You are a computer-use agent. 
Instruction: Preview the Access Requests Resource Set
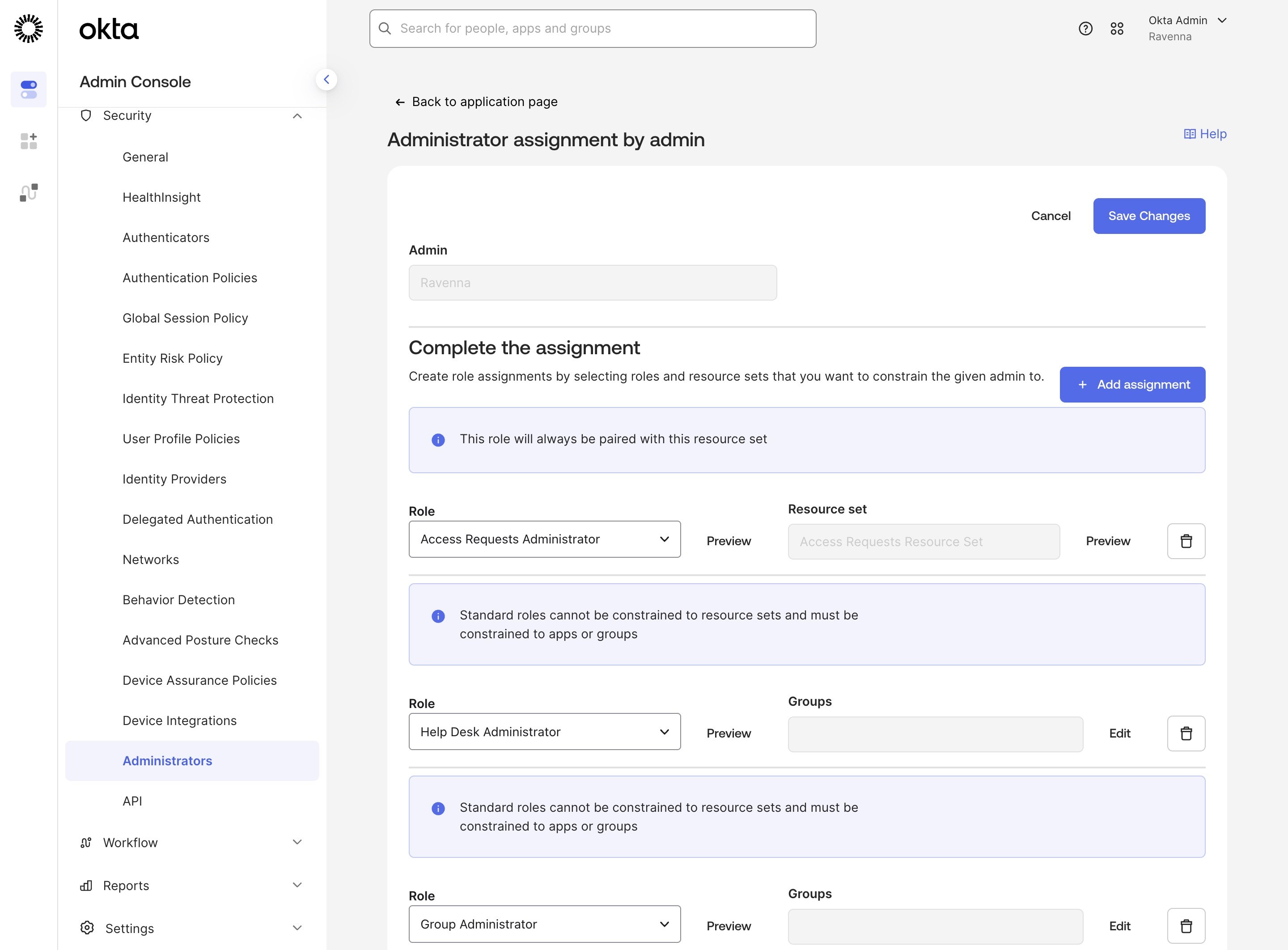1107,541
